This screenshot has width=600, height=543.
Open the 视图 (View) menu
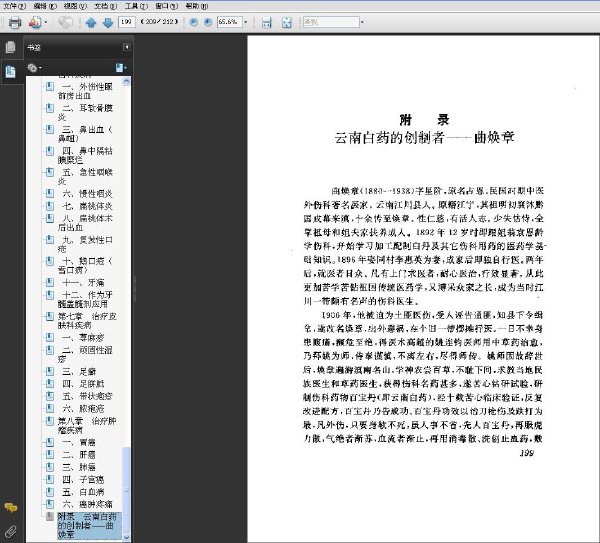[x=75, y=6]
